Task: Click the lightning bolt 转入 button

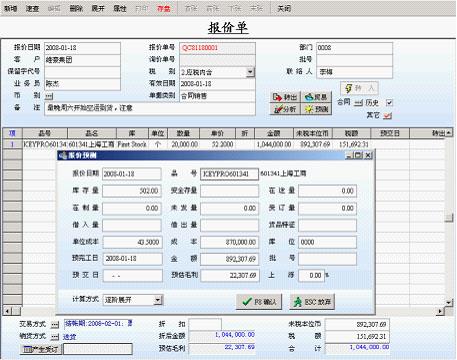Action: pyautogui.click(x=359, y=88)
